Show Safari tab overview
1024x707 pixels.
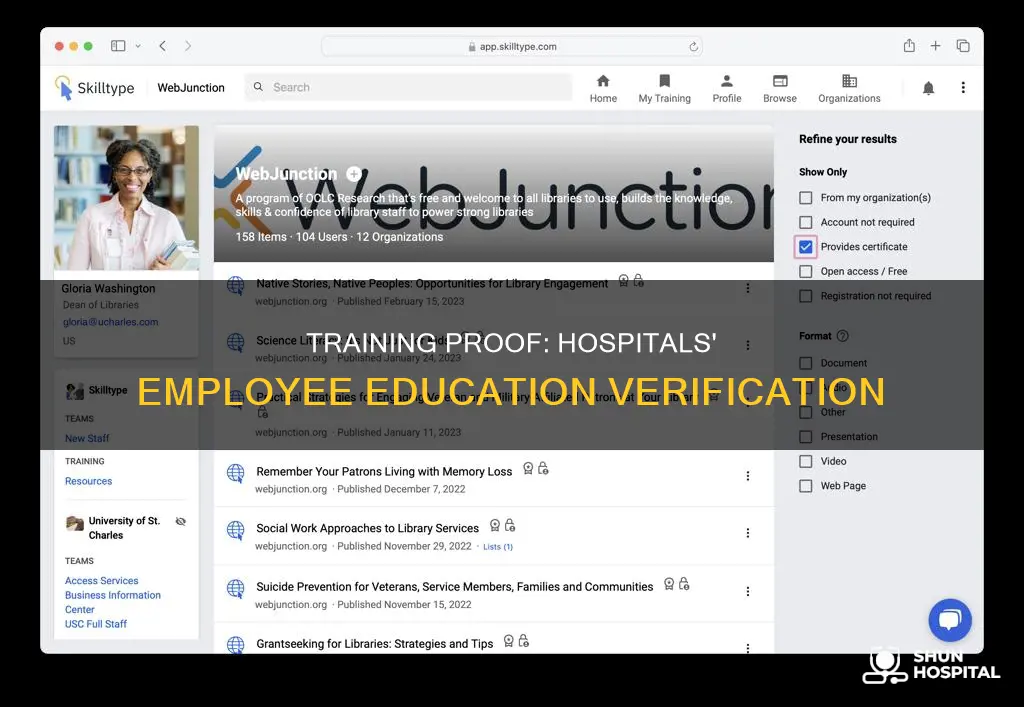pyautogui.click(x=963, y=46)
